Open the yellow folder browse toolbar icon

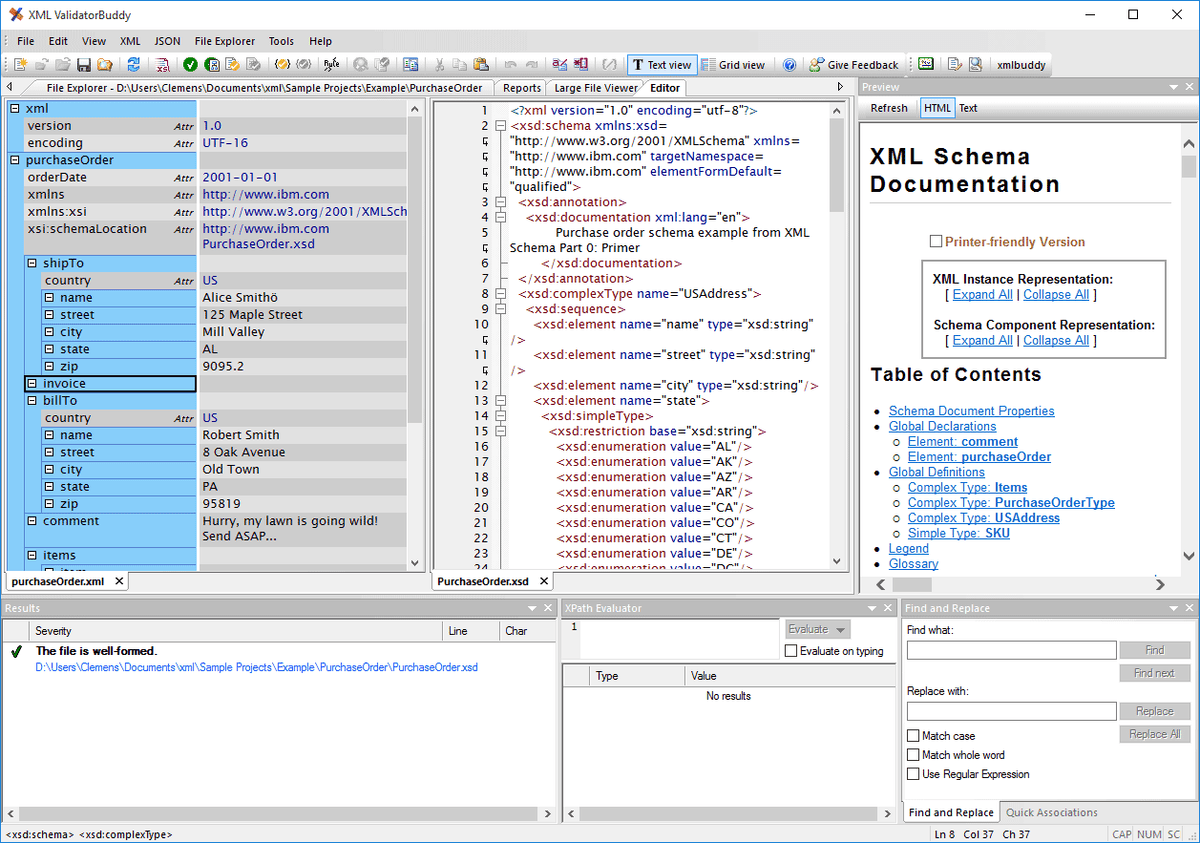point(104,65)
